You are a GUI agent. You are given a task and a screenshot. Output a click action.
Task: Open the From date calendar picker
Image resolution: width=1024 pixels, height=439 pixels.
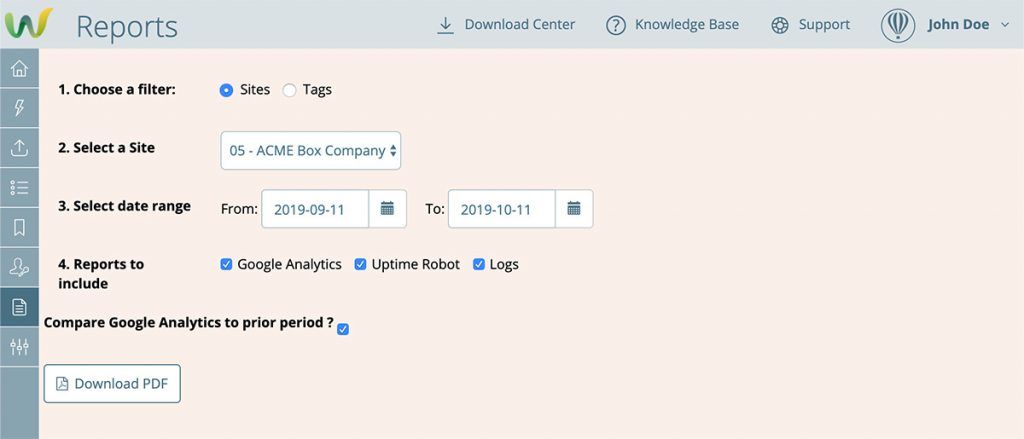click(387, 209)
